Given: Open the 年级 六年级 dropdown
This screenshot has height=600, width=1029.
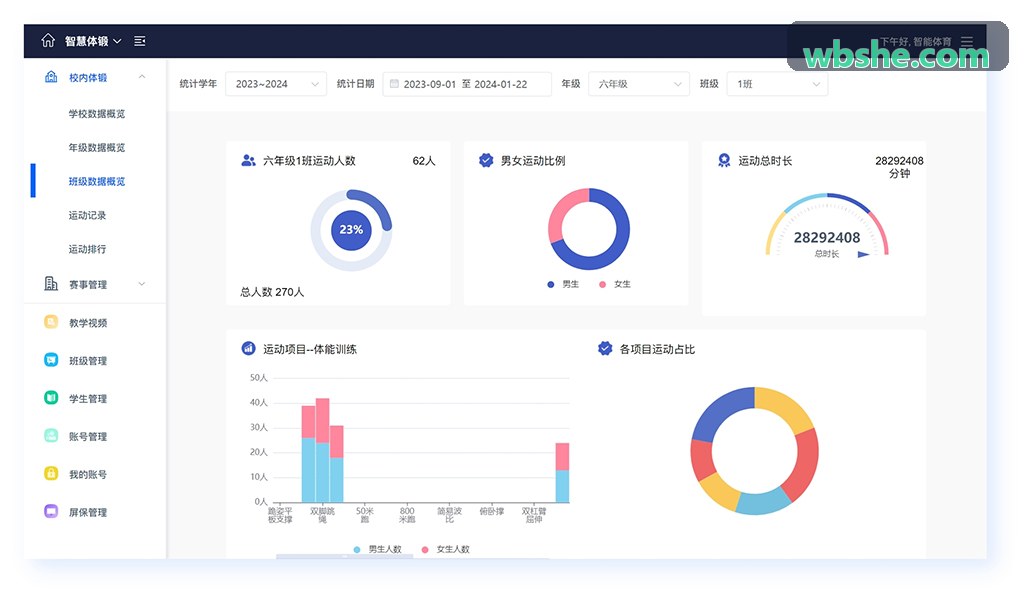Looking at the screenshot, I should (x=639, y=84).
